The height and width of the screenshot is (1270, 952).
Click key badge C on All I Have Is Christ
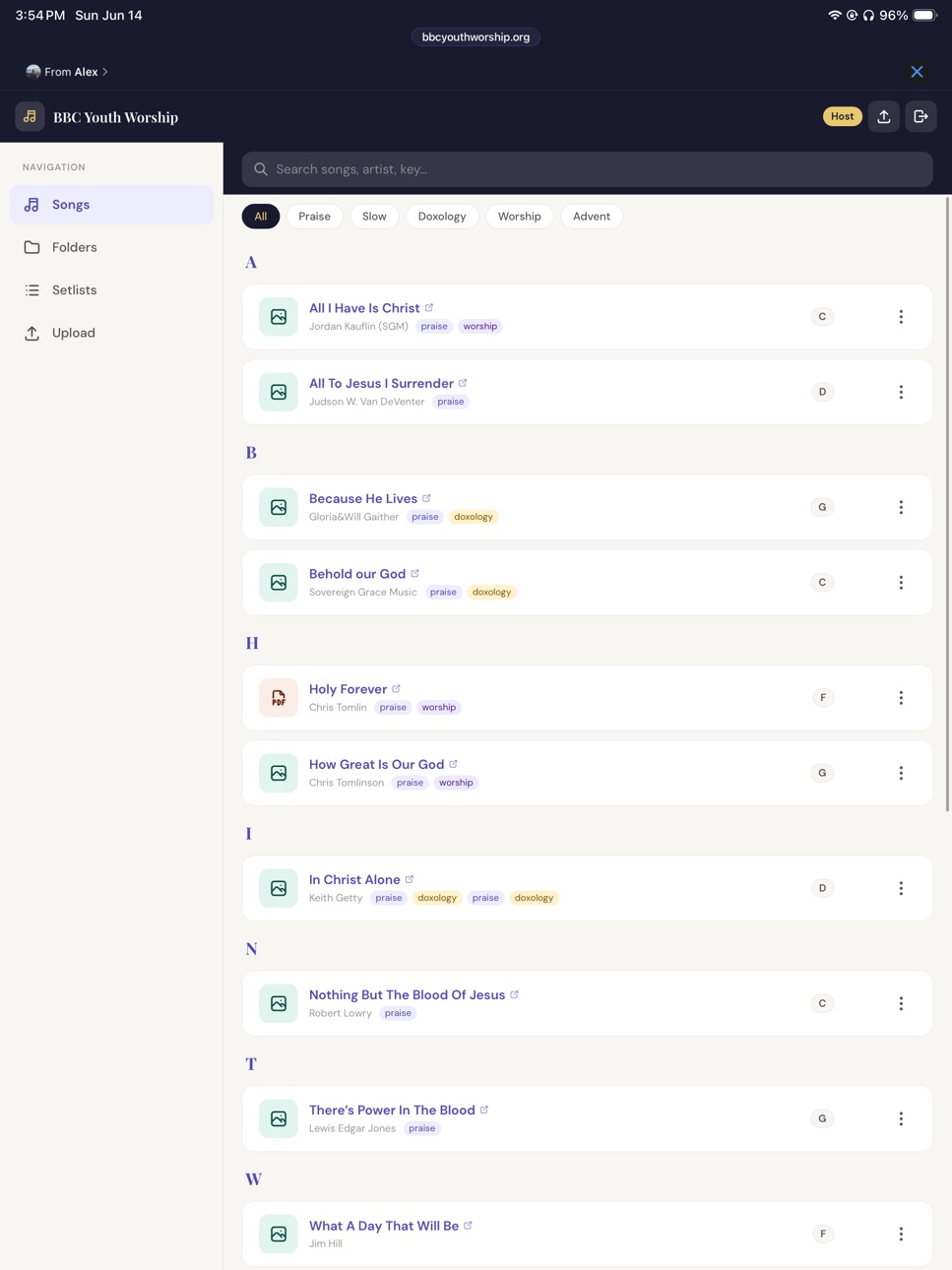point(822,317)
